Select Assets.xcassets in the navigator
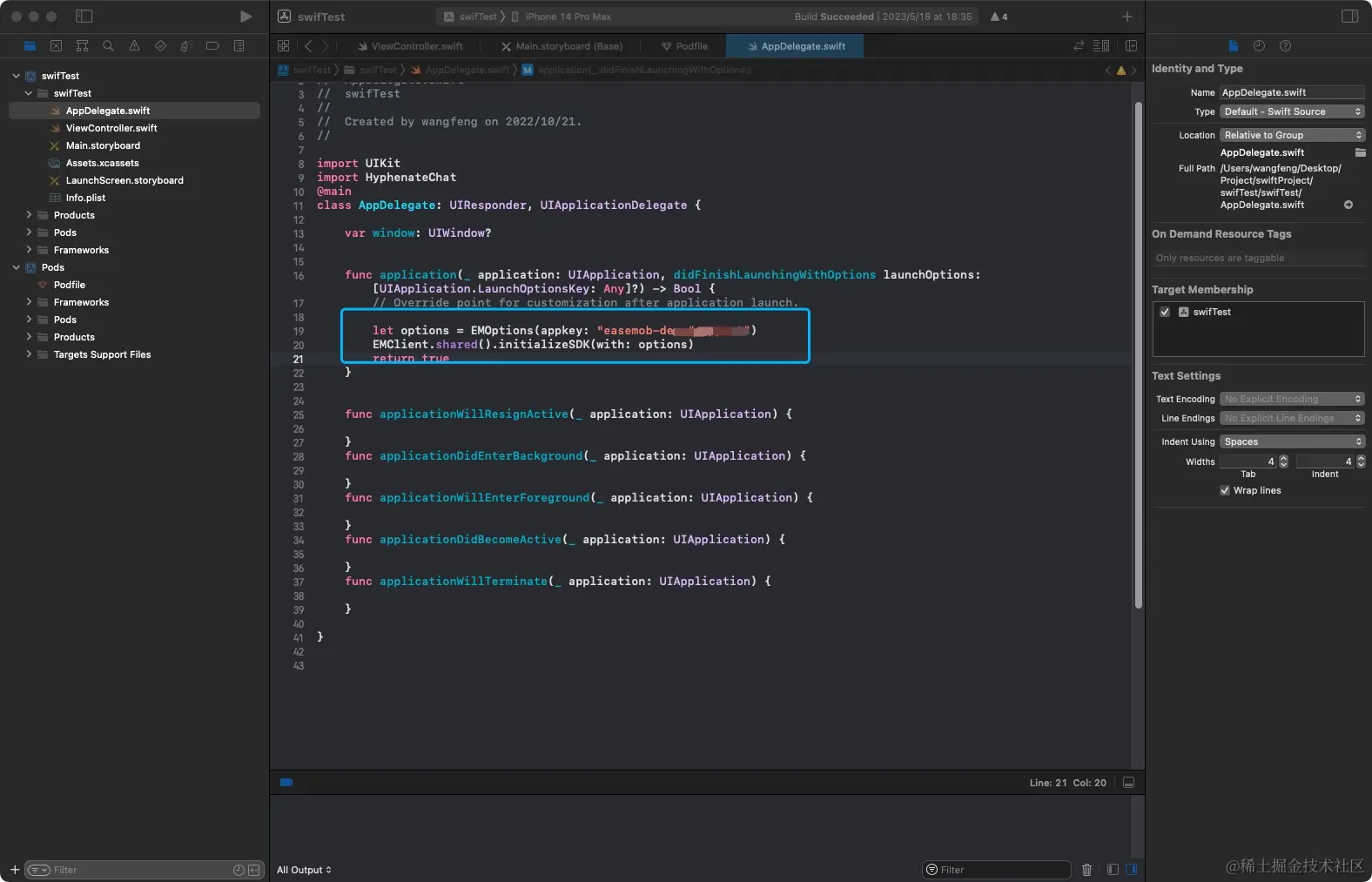 point(102,163)
